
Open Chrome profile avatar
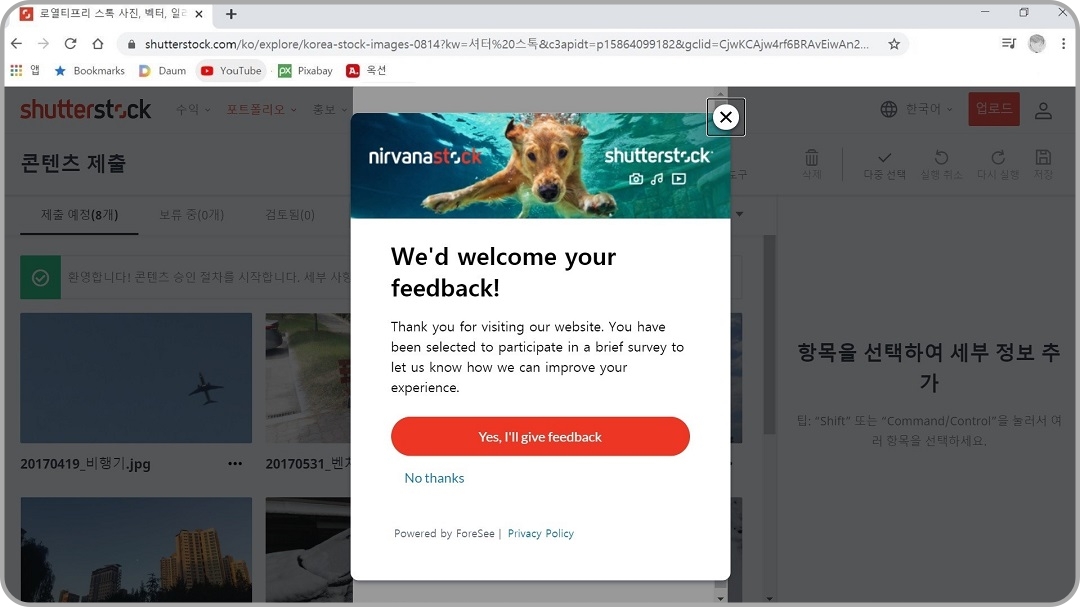click(1037, 43)
